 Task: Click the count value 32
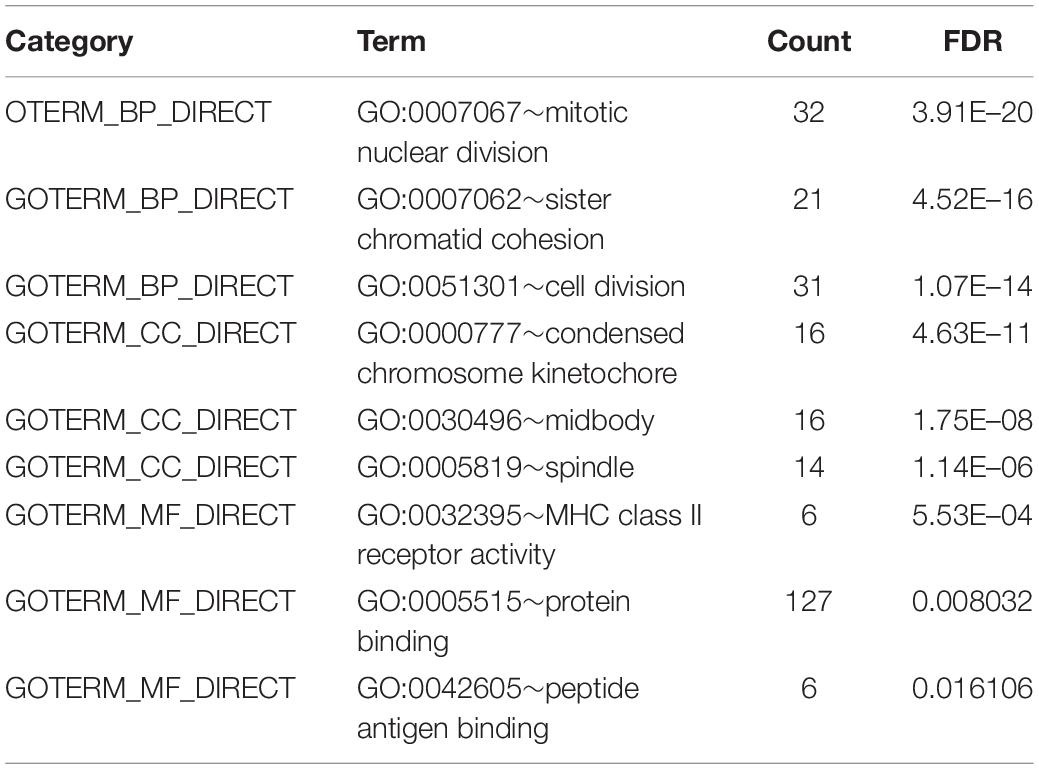[808, 112]
